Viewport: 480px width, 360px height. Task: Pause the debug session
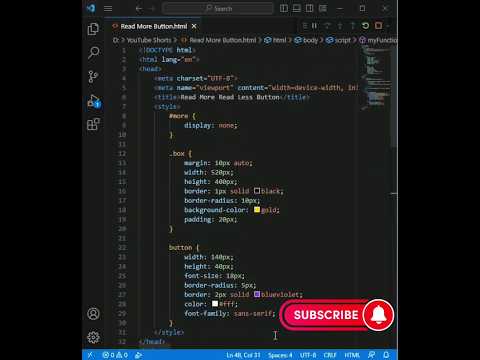[x=314, y=26]
